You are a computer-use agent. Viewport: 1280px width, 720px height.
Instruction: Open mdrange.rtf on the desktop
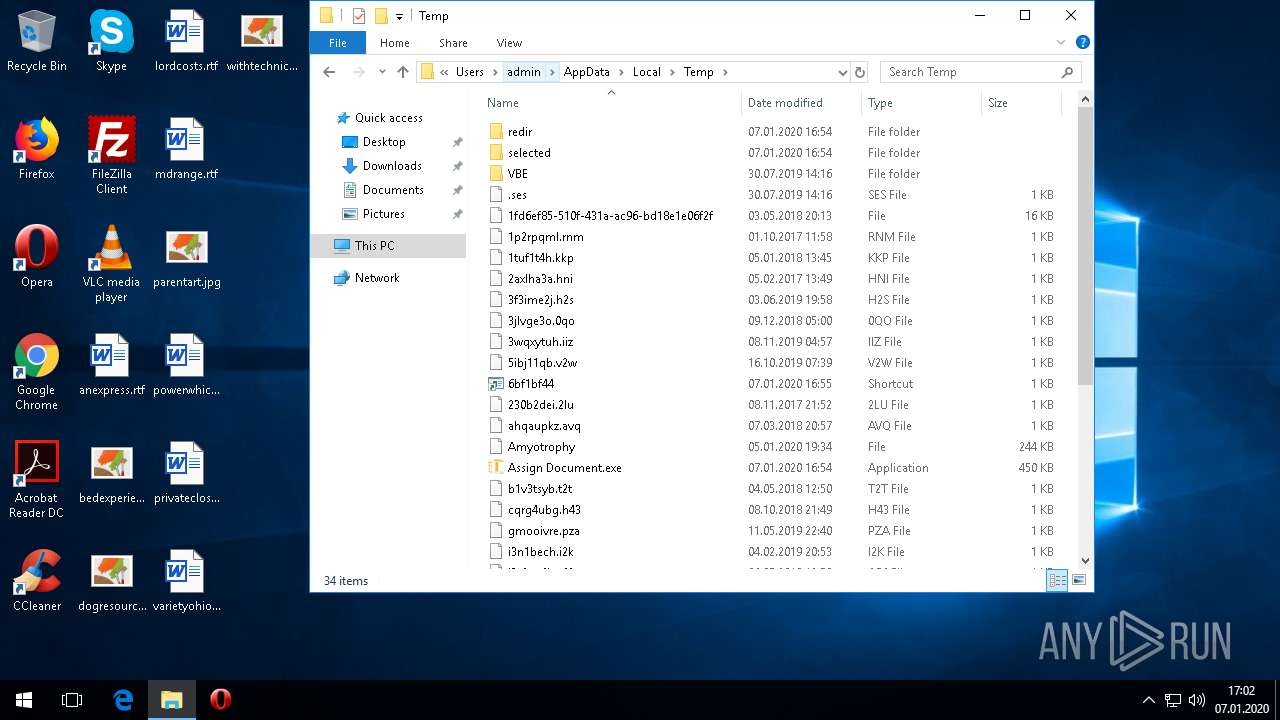coord(186,150)
